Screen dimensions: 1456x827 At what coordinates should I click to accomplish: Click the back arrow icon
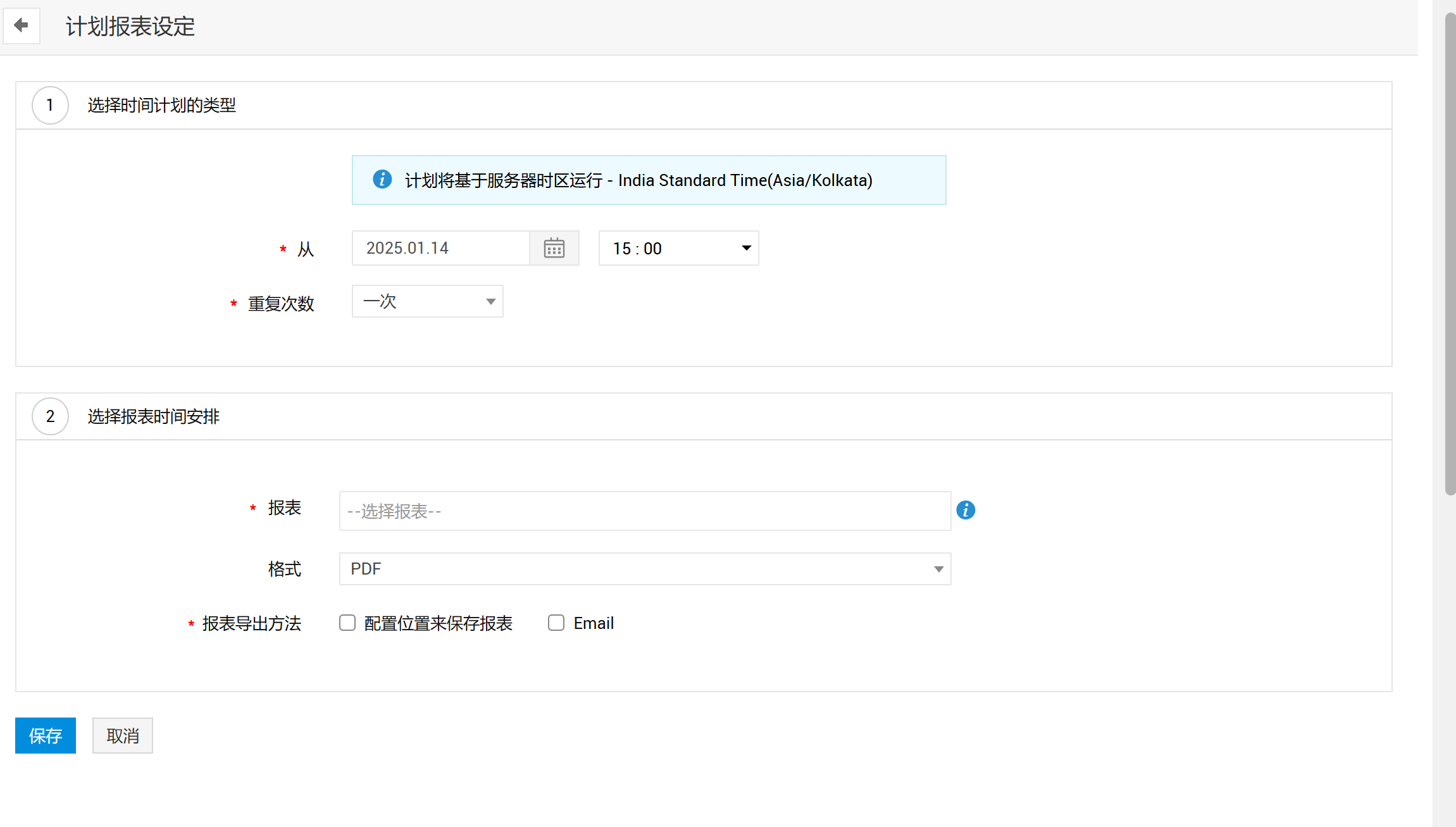pyautogui.click(x=22, y=25)
